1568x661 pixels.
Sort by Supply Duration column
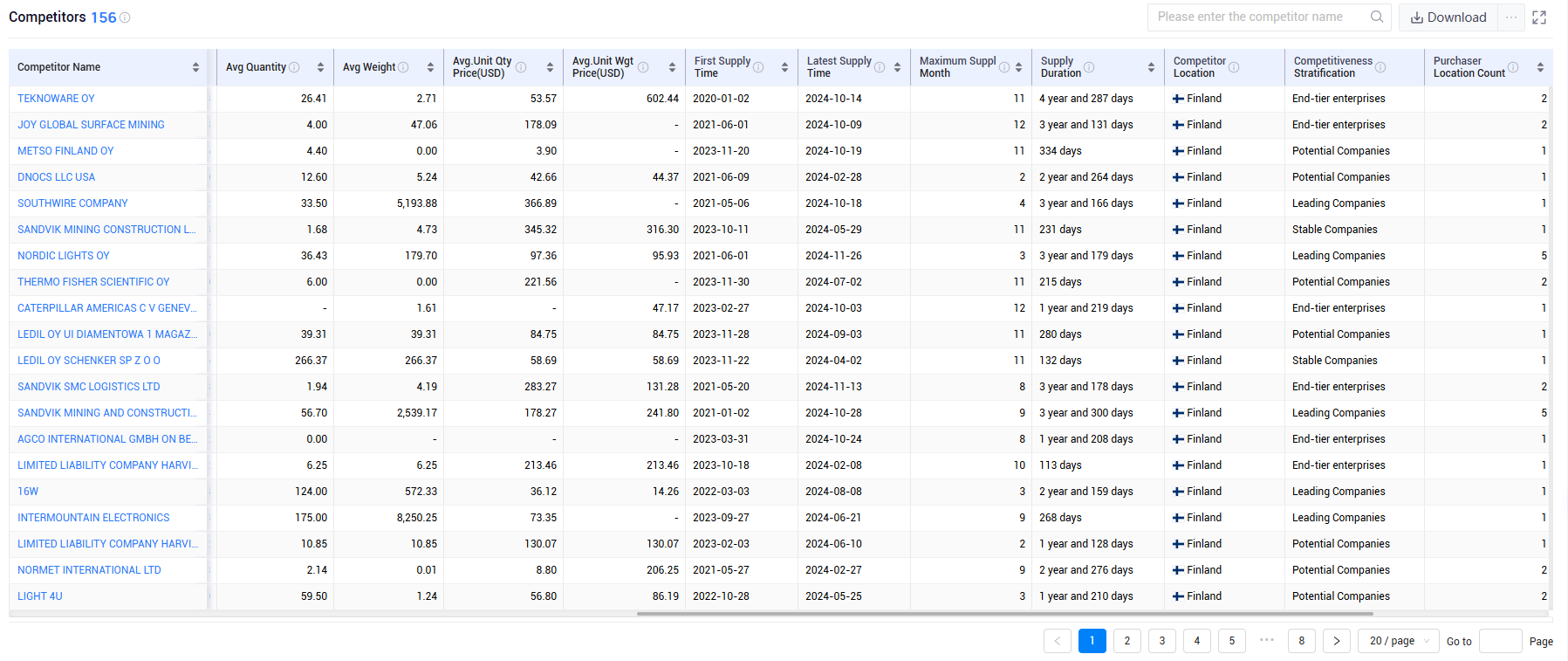click(x=1151, y=67)
